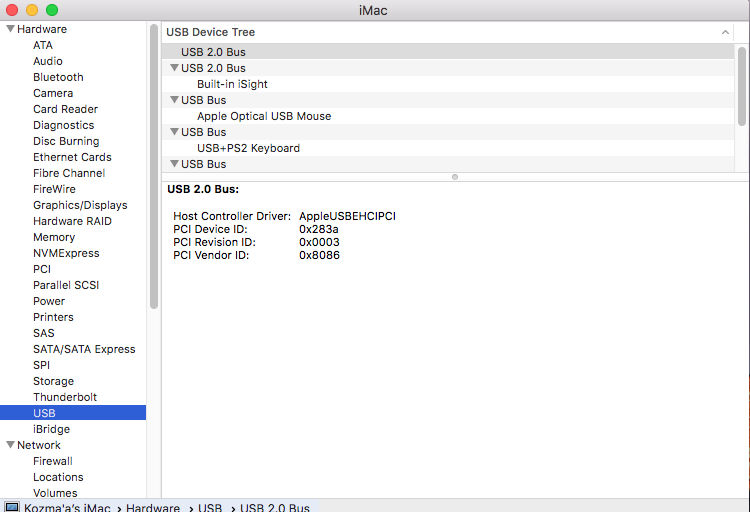
Task: Click the PCI Vendor ID value 0x8086
Action: point(320,256)
